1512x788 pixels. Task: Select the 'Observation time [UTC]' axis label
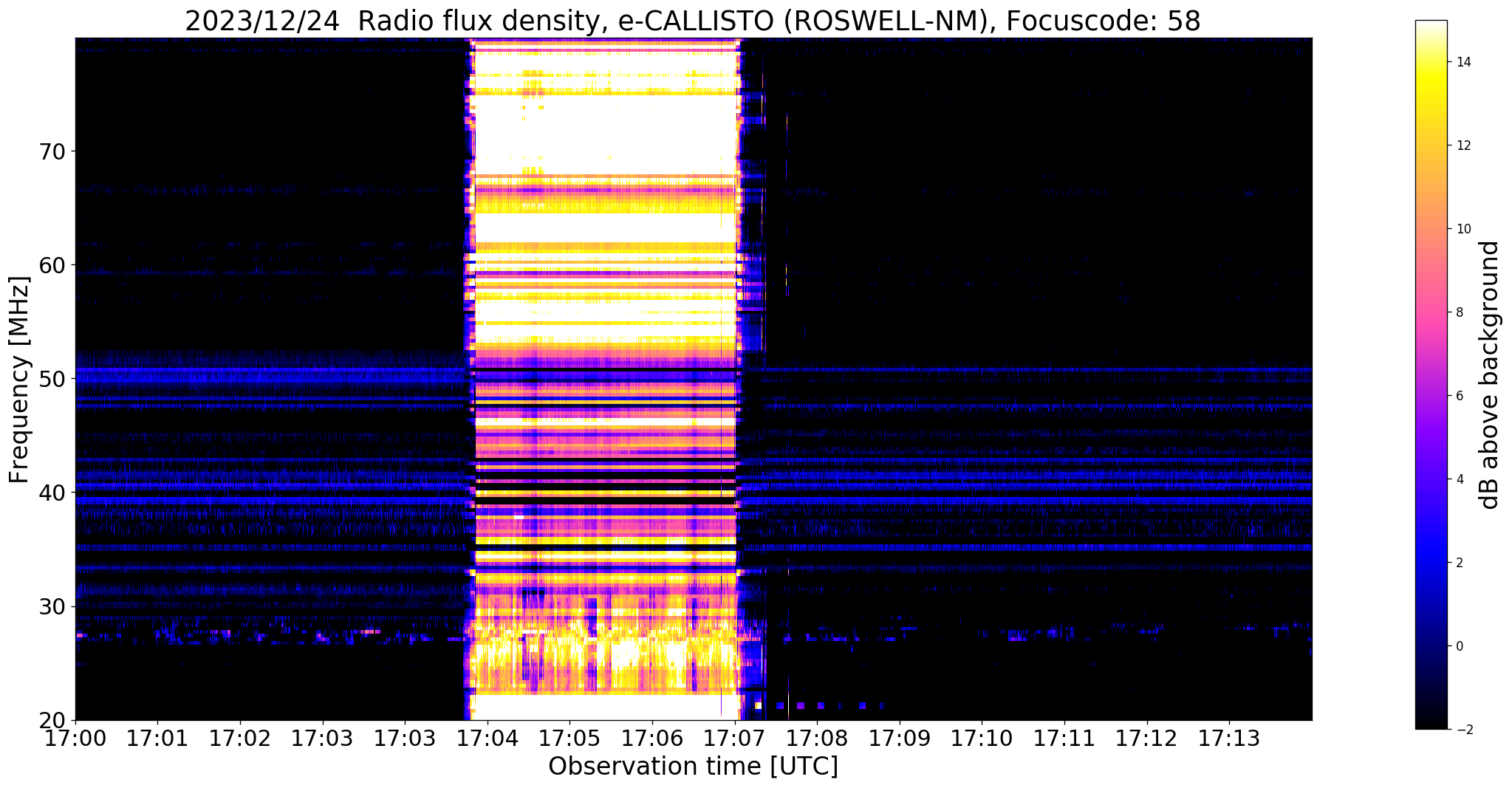693,767
